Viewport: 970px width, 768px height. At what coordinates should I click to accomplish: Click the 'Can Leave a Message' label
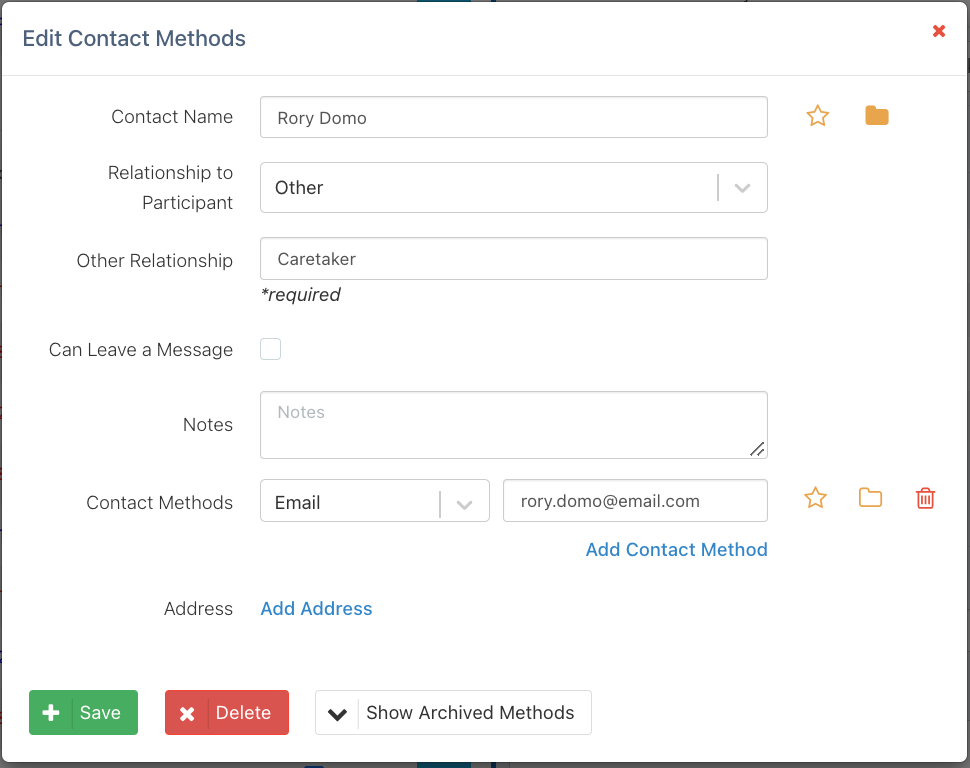click(140, 350)
